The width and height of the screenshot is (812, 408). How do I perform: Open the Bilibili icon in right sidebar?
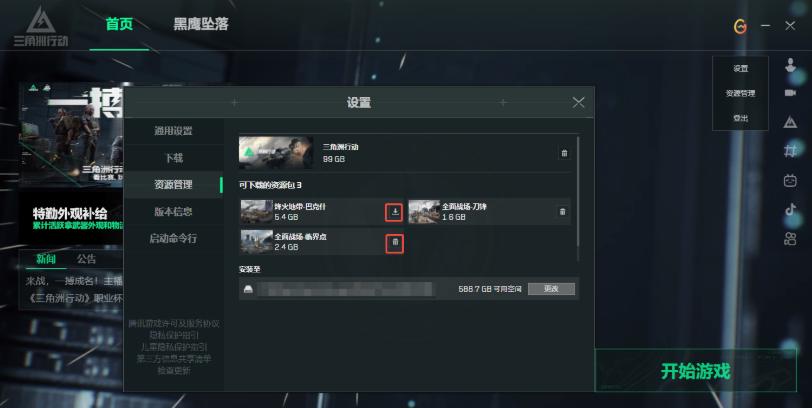(x=790, y=181)
